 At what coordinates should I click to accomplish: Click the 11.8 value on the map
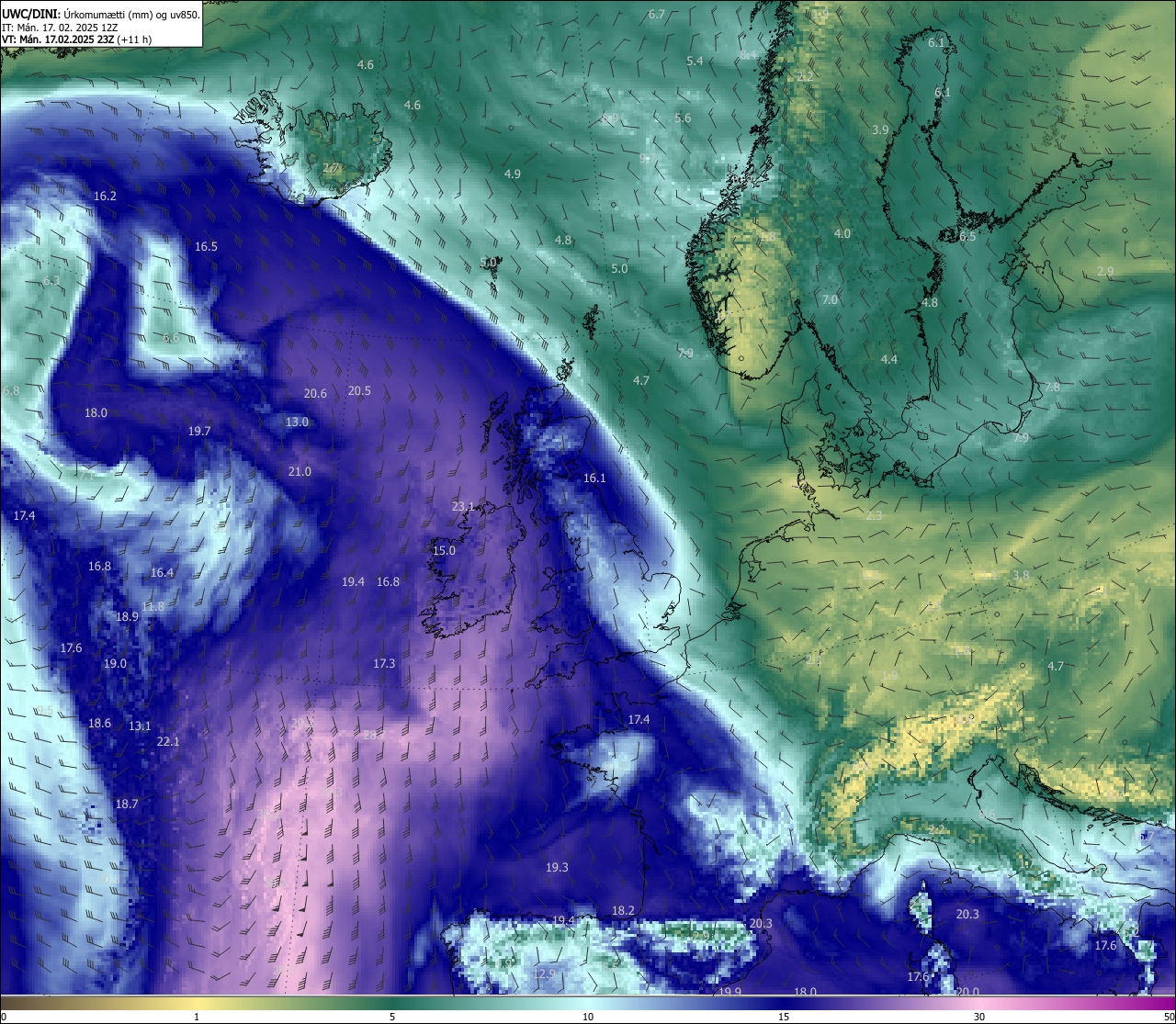pyautogui.click(x=153, y=606)
